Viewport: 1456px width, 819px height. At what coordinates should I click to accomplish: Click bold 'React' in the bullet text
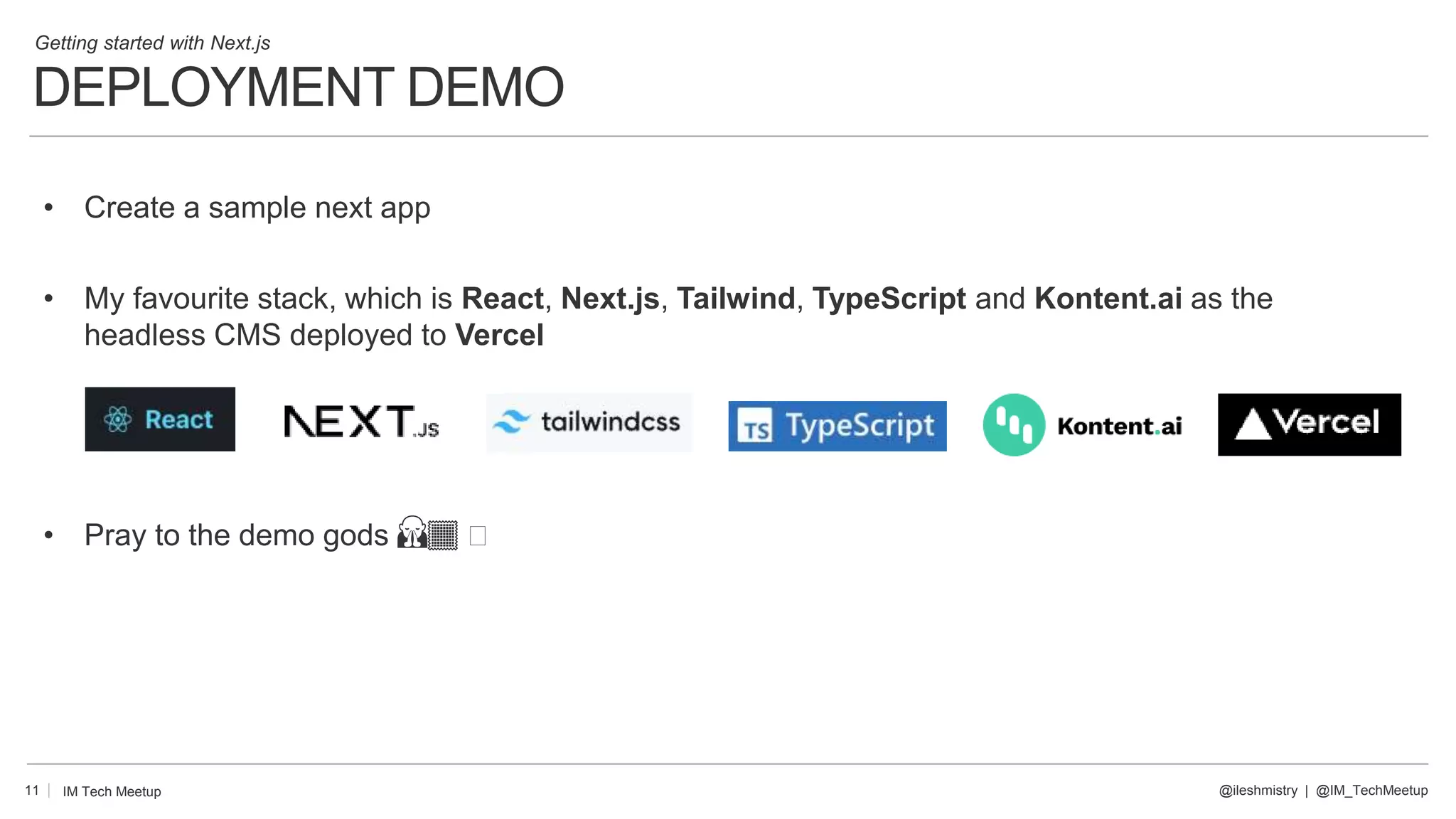pyautogui.click(x=503, y=299)
